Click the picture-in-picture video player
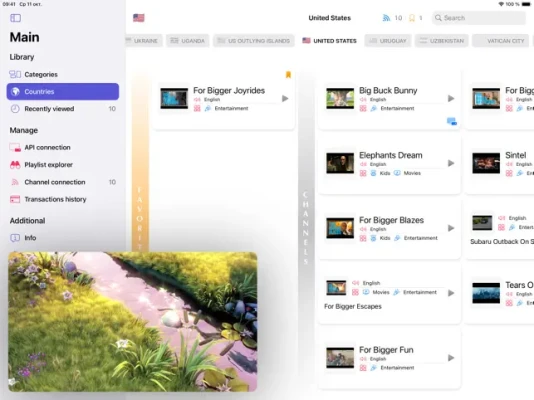 [132, 321]
